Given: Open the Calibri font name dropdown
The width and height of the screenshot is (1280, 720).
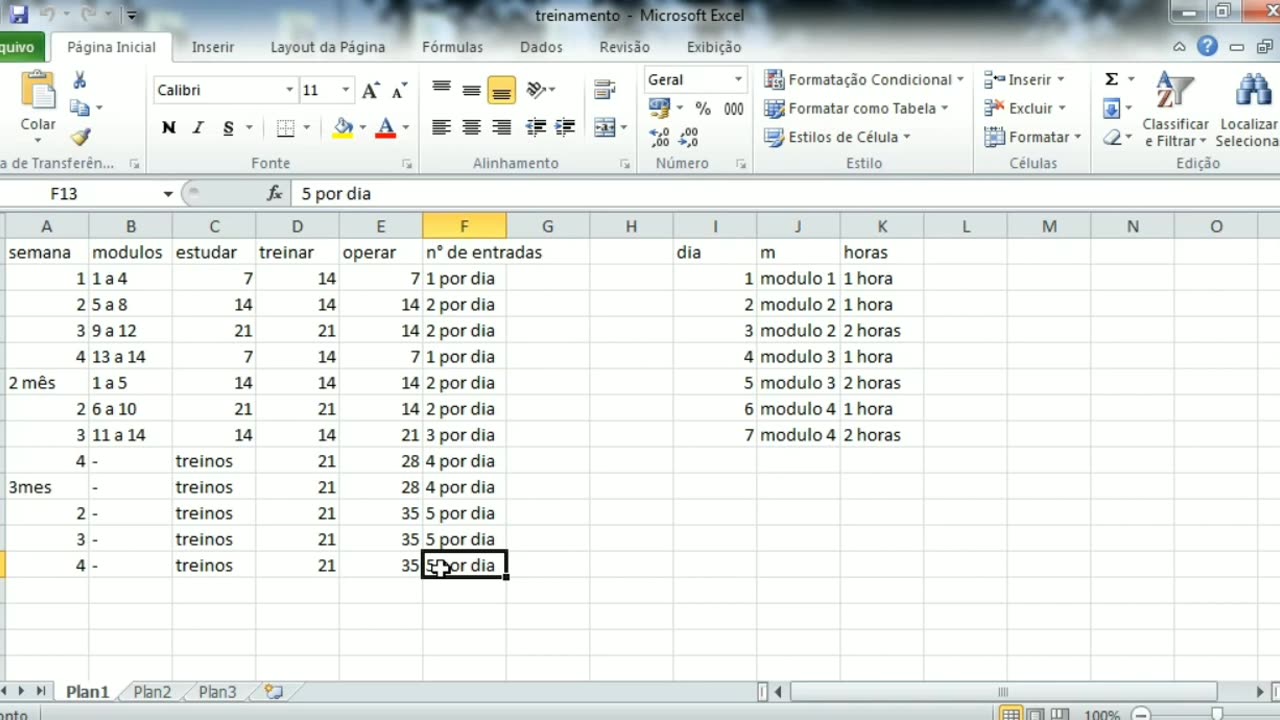Looking at the screenshot, I should coord(289,90).
